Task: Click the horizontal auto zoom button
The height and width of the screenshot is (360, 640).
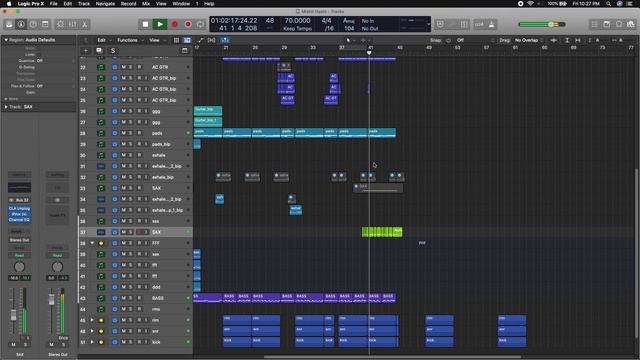Action: point(578,40)
